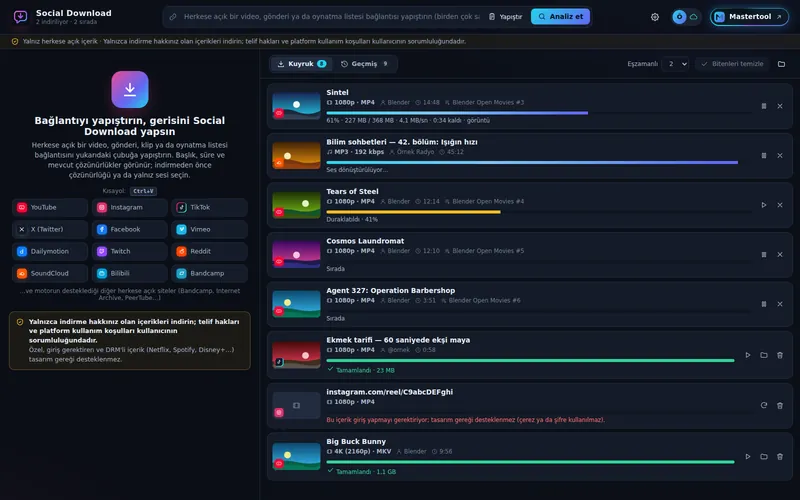The width and height of the screenshot is (800, 500).
Task: Click the Agent 327 thumbnail
Action: pos(296,304)
